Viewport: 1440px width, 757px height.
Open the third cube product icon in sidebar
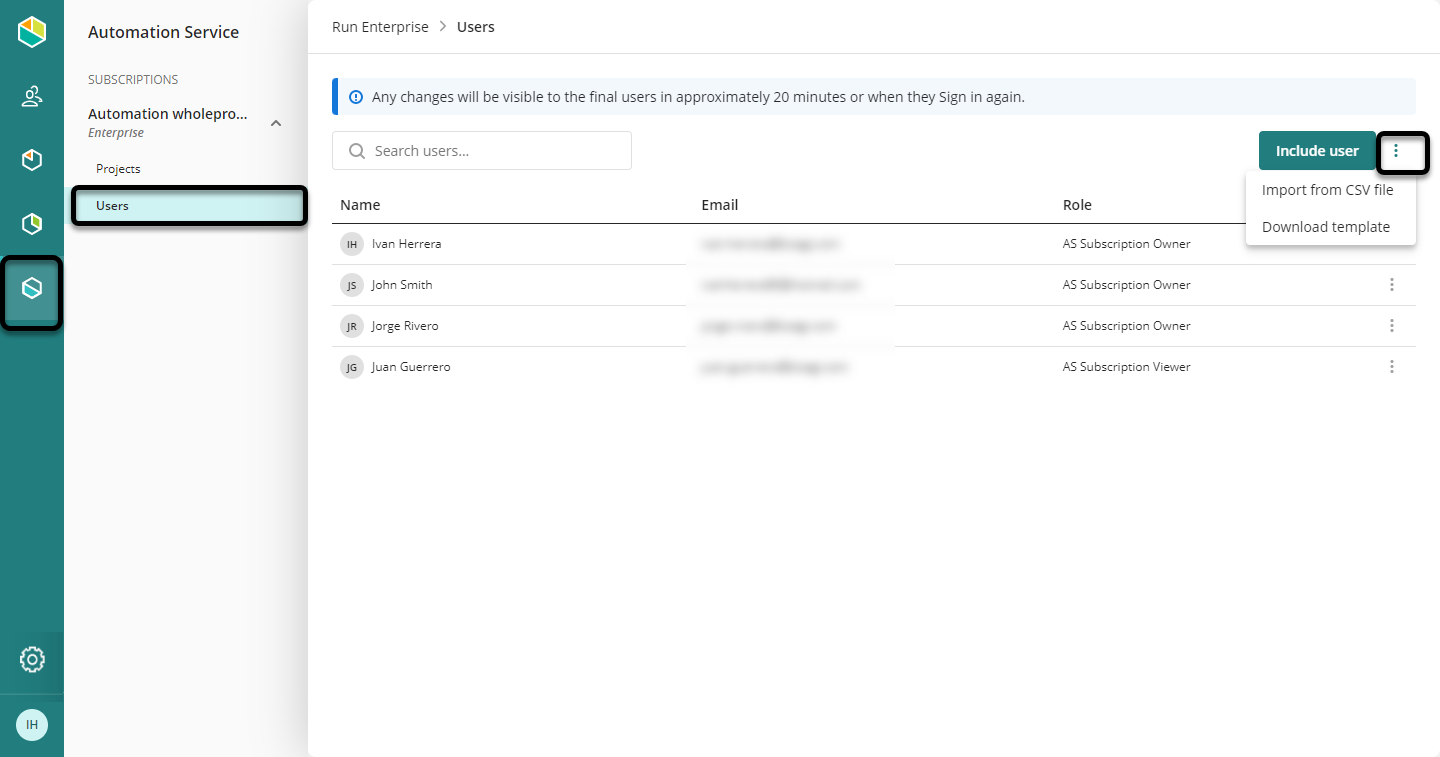(32, 223)
